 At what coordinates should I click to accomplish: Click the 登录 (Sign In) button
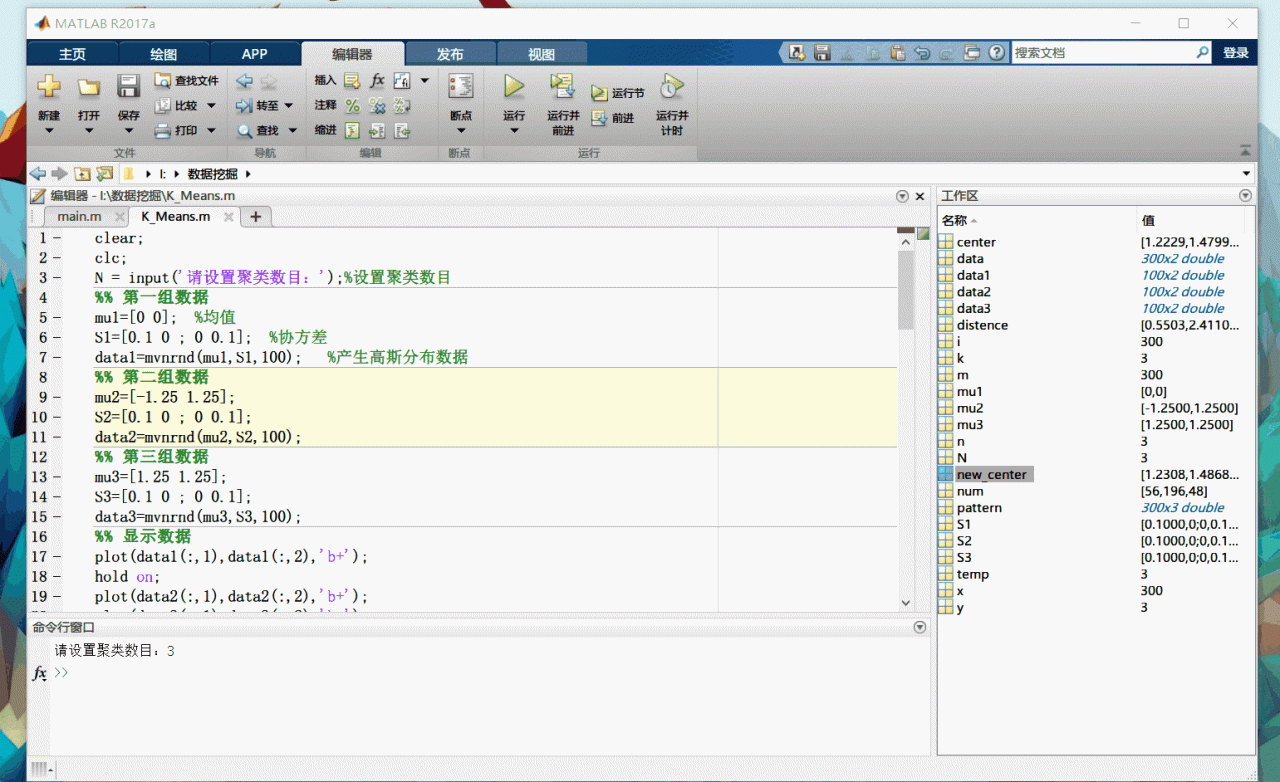tap(1236, 53)
